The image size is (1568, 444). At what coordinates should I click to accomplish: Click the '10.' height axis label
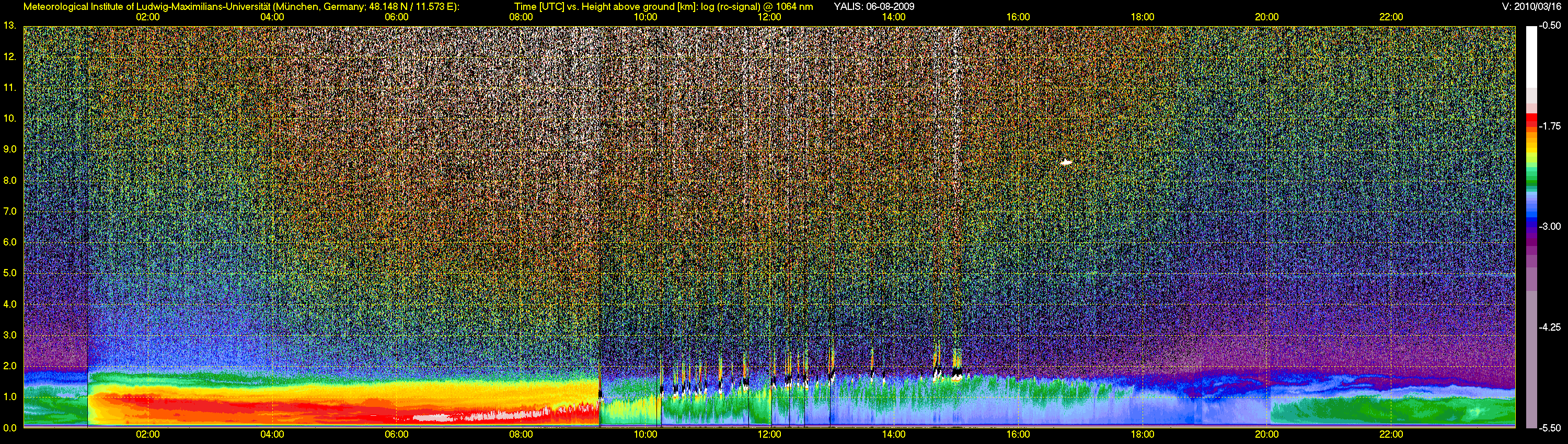(x=10, y=118)
